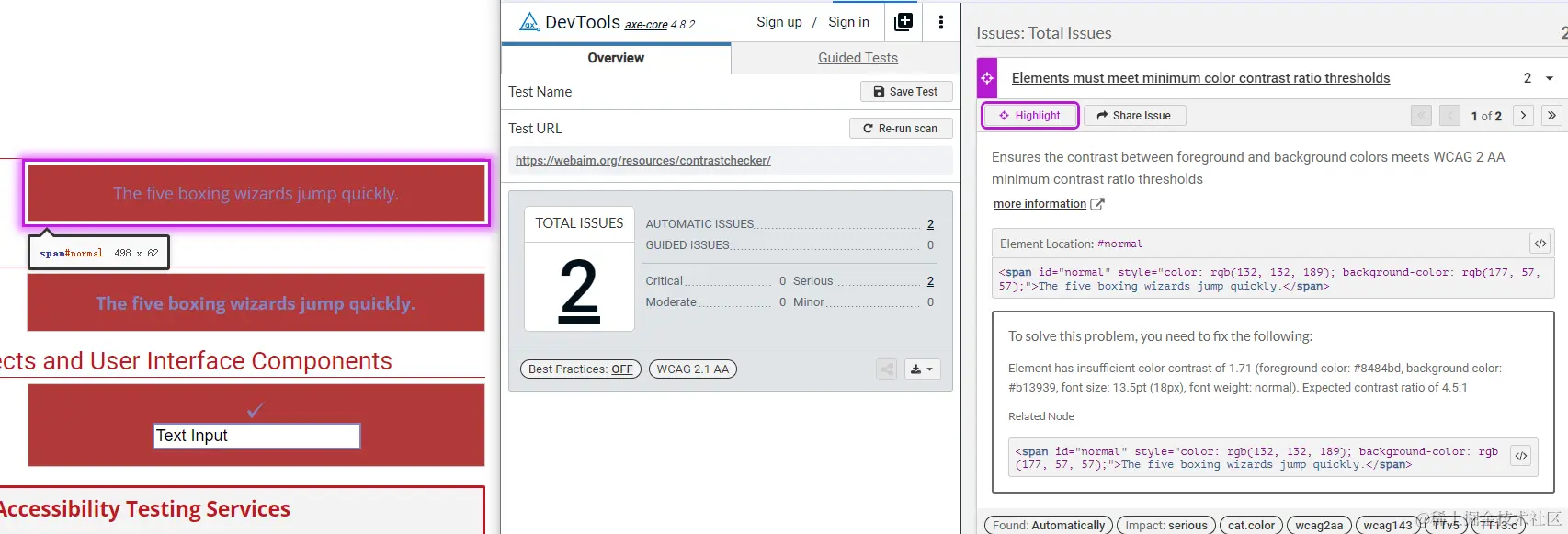This screenshot has width=1568, height=534.
Task: Click the wcag143 tag
Action: pyautogui.click(x=1388, y=526)
